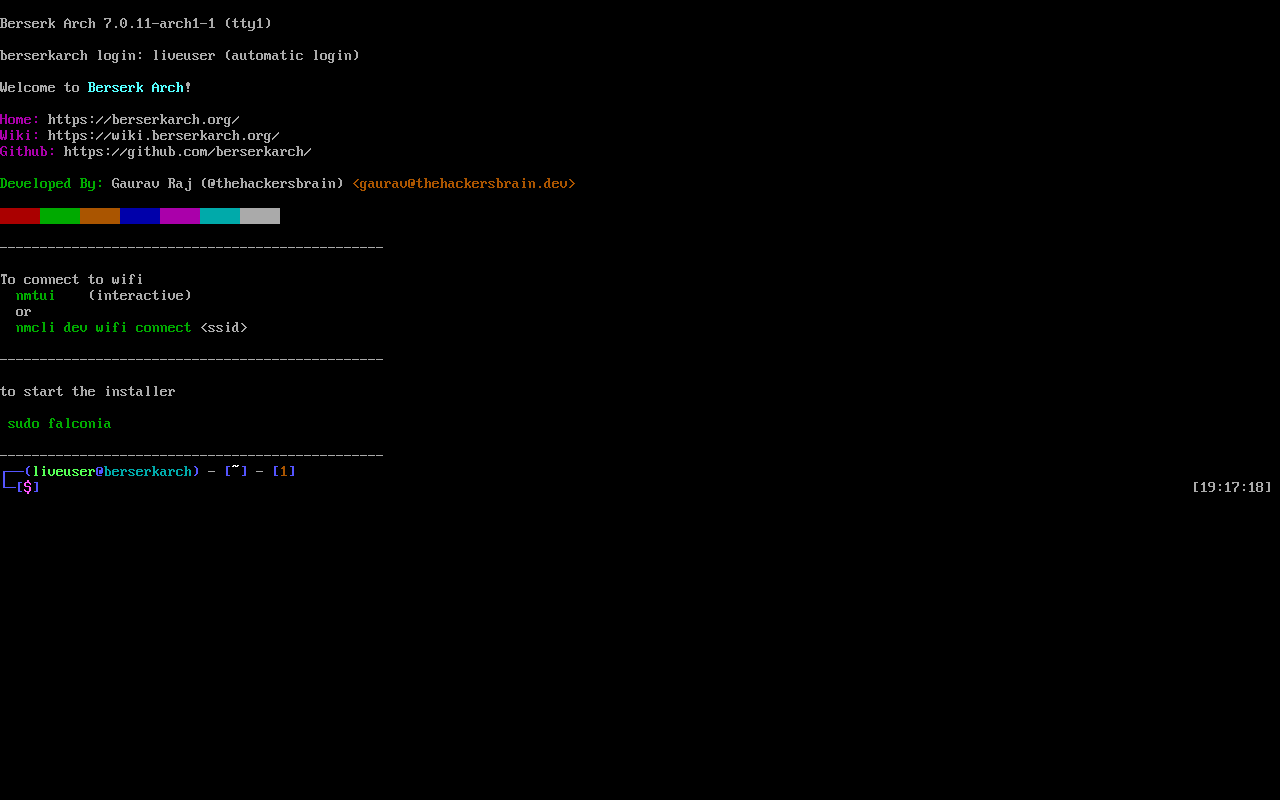Click the green color block
Screen dimensions: 1280x800
tap(60, 216)
